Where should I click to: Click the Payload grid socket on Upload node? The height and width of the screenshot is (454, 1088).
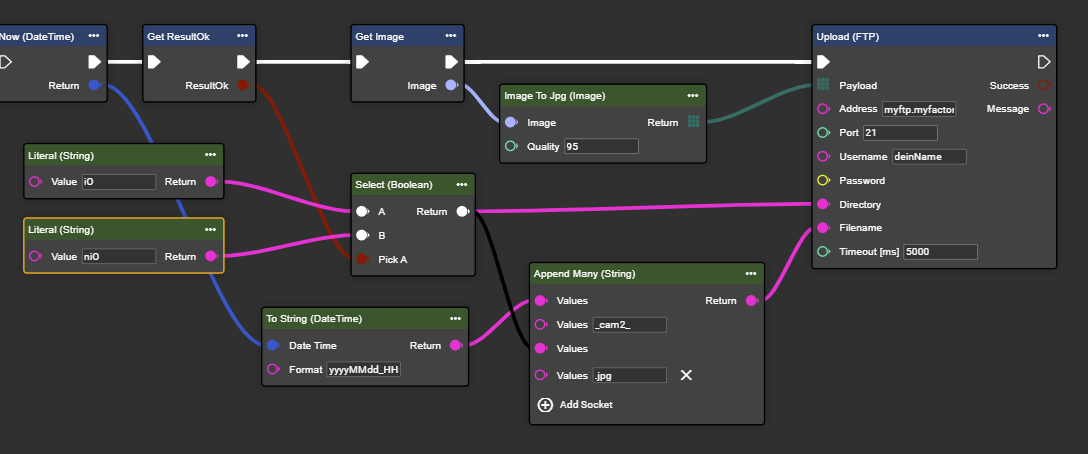pyautogui.click(x=823, y=86)
